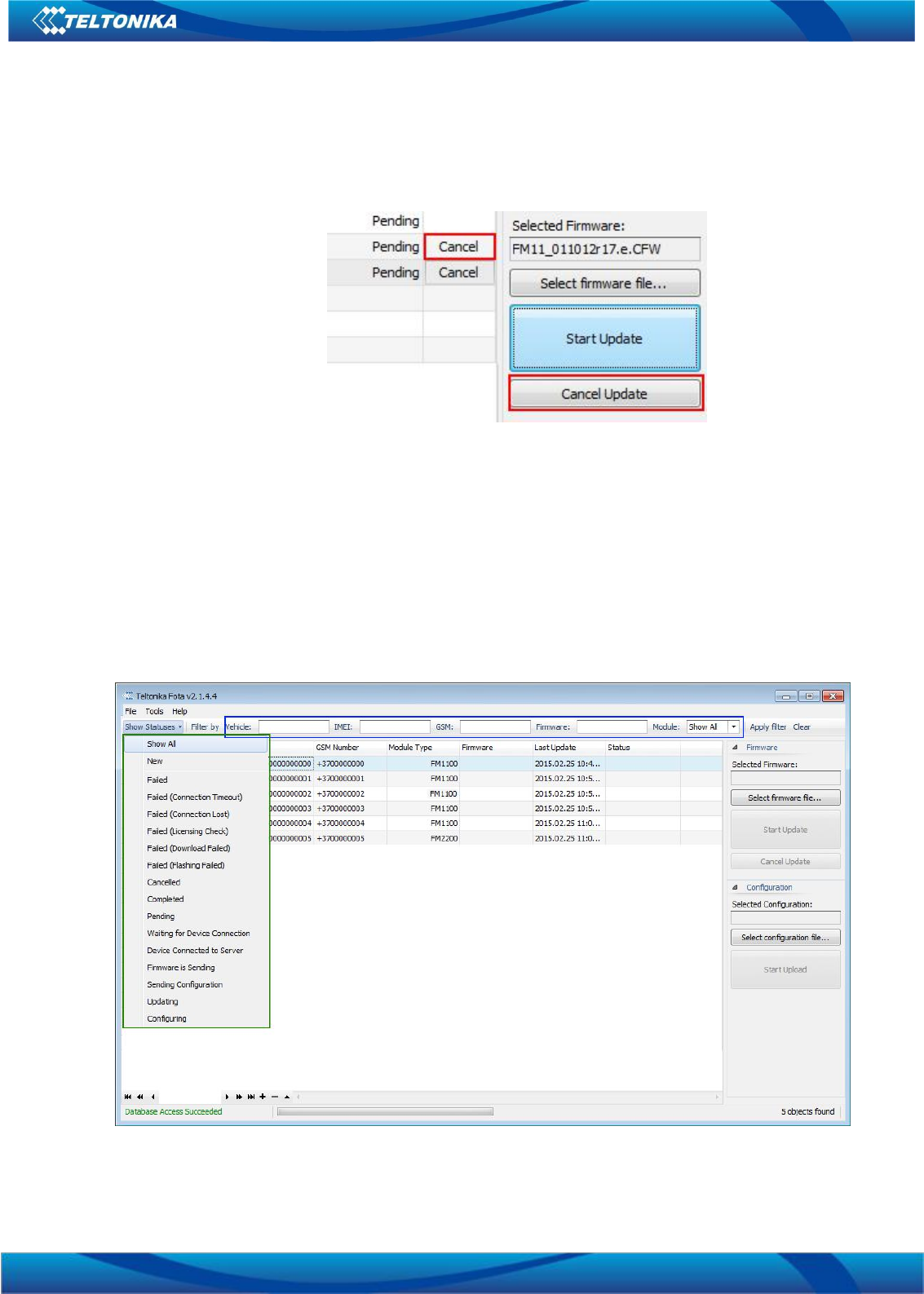The width and height of the screenshot is (924, 1294).
Task: Collapse the Firmware panel section
Action: (735, 747)
